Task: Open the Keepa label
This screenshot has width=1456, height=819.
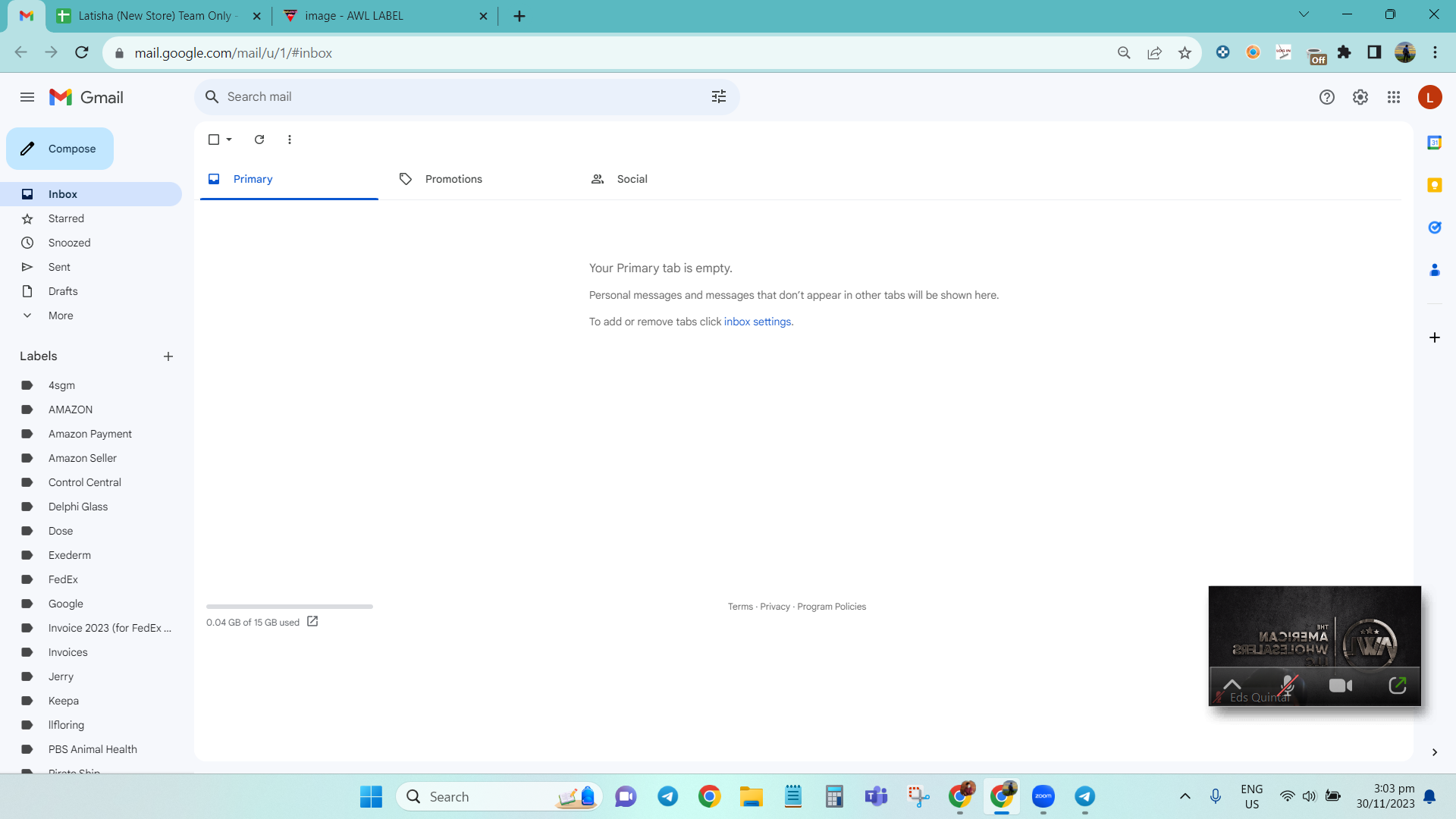Action: [91, 701]
